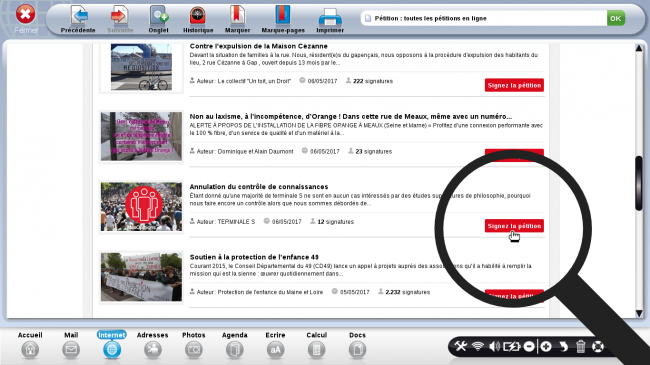Sign the Annulation du contrôle petition
This screenshot has width=650, height=365.
tap(514, 226)
